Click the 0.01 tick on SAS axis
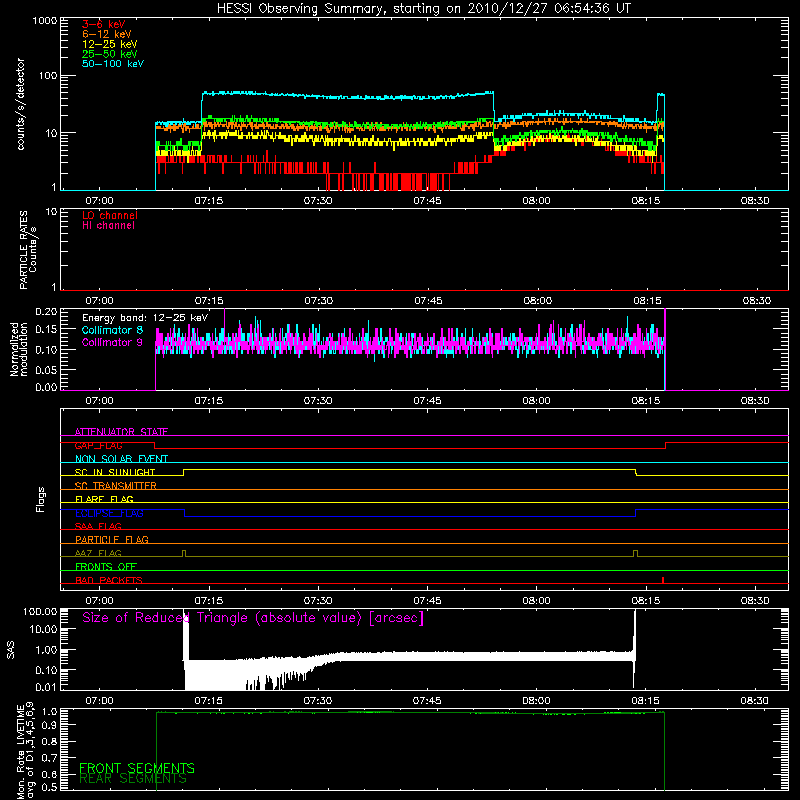Viewport: 800px width, 800px height. tap(46, 687)
